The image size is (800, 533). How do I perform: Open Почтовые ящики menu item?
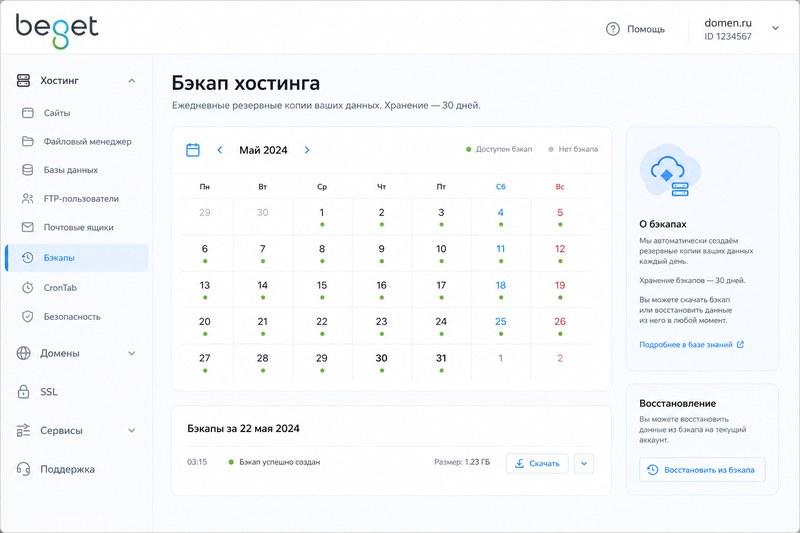(79, 227)
